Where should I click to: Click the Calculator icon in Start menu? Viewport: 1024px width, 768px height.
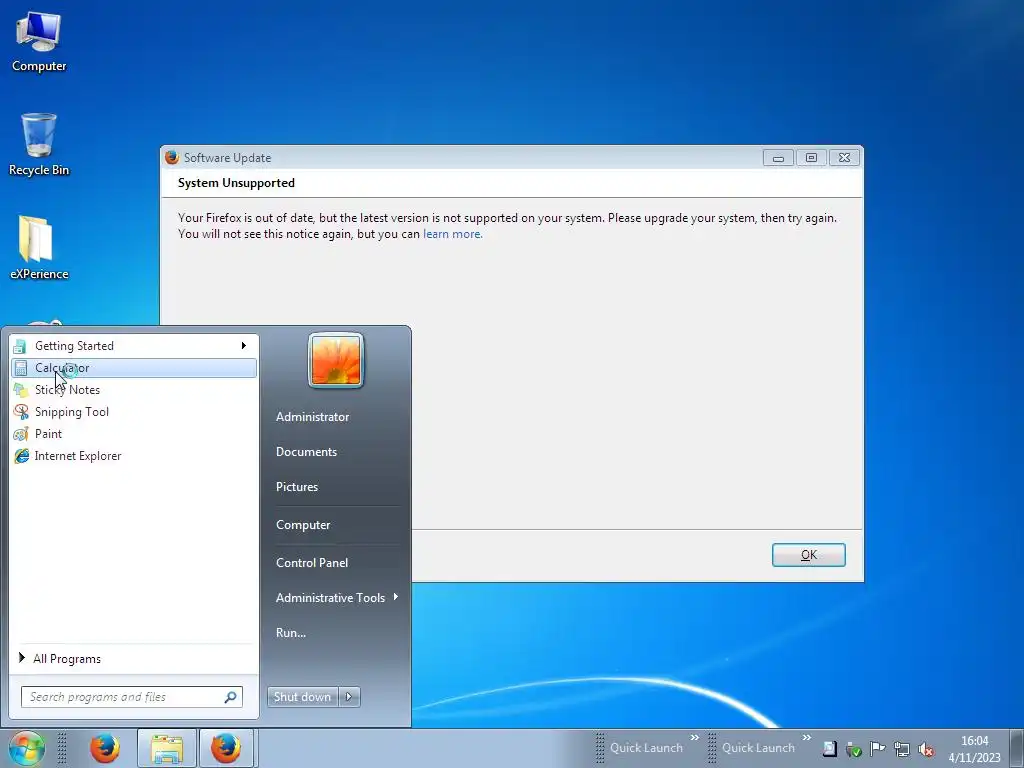point(21,368)
